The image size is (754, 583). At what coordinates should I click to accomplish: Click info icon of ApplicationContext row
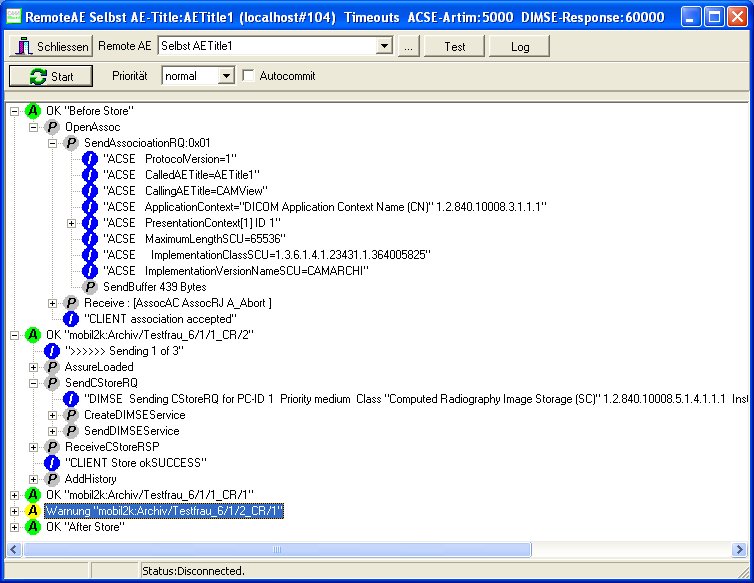(90, 207)
